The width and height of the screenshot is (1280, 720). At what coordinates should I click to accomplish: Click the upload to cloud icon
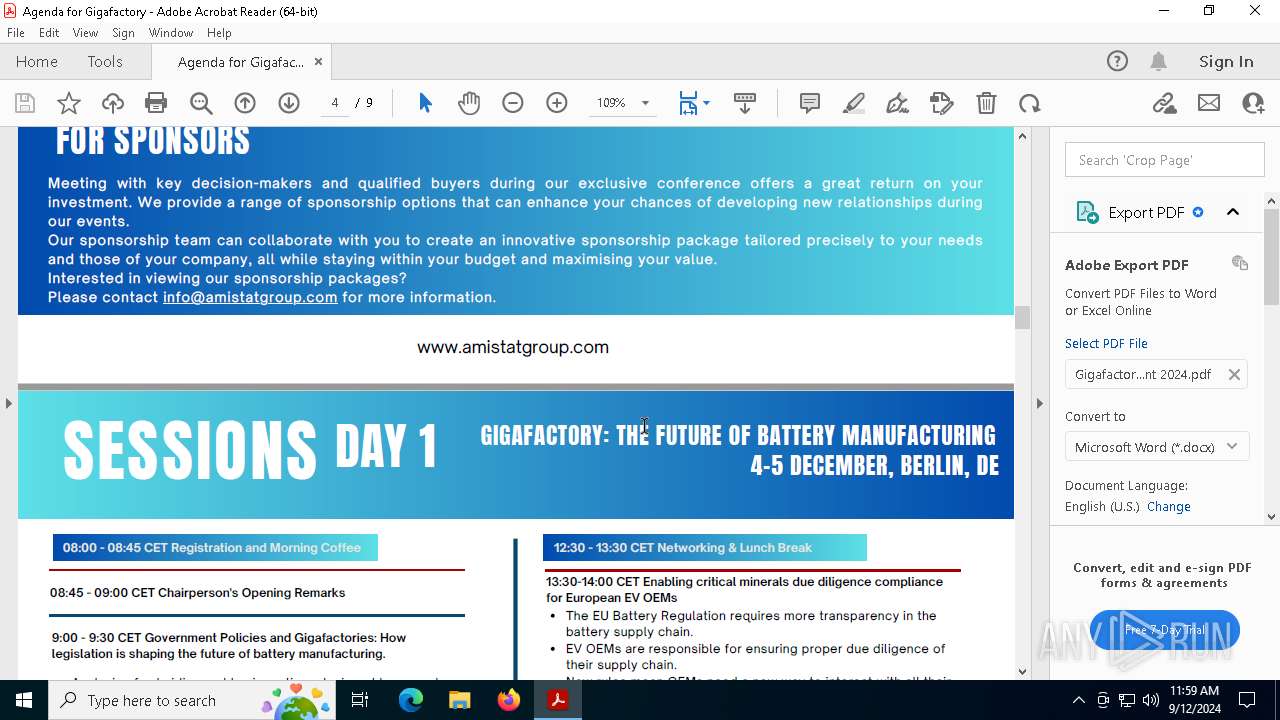click(113, 103)
